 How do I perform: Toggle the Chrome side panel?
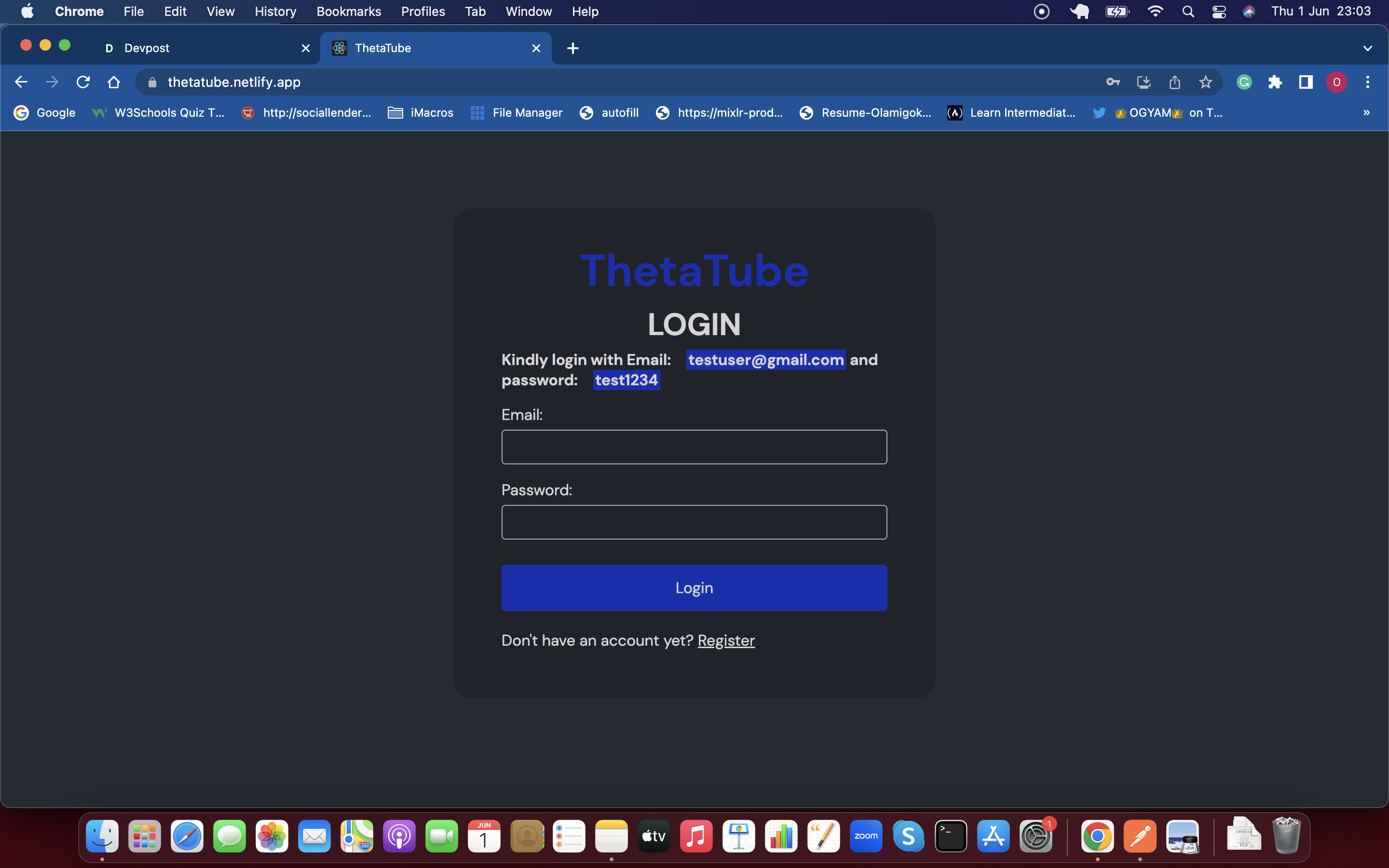1306,82
